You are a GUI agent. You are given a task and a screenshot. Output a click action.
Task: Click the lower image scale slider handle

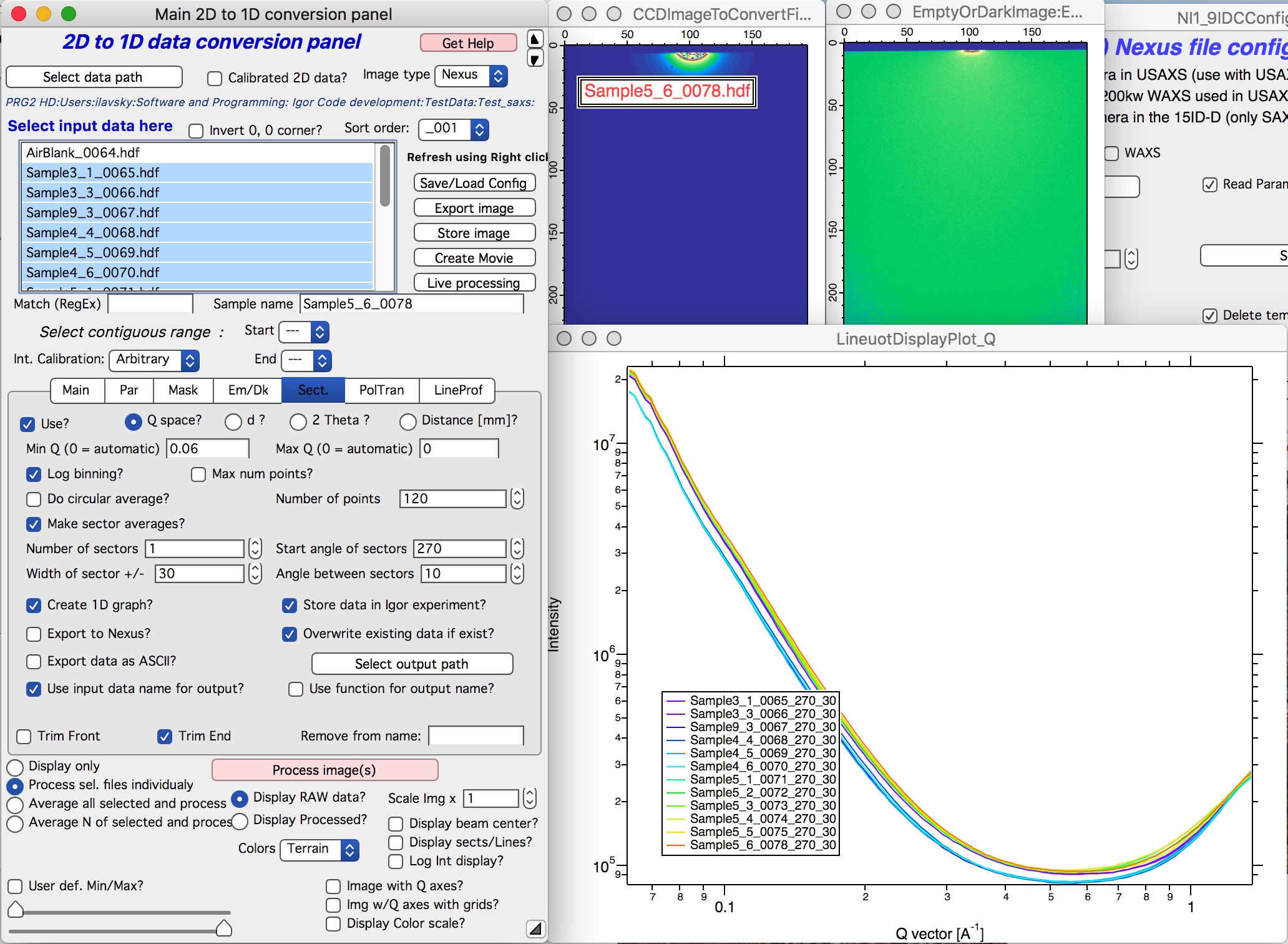coord(224,928)
